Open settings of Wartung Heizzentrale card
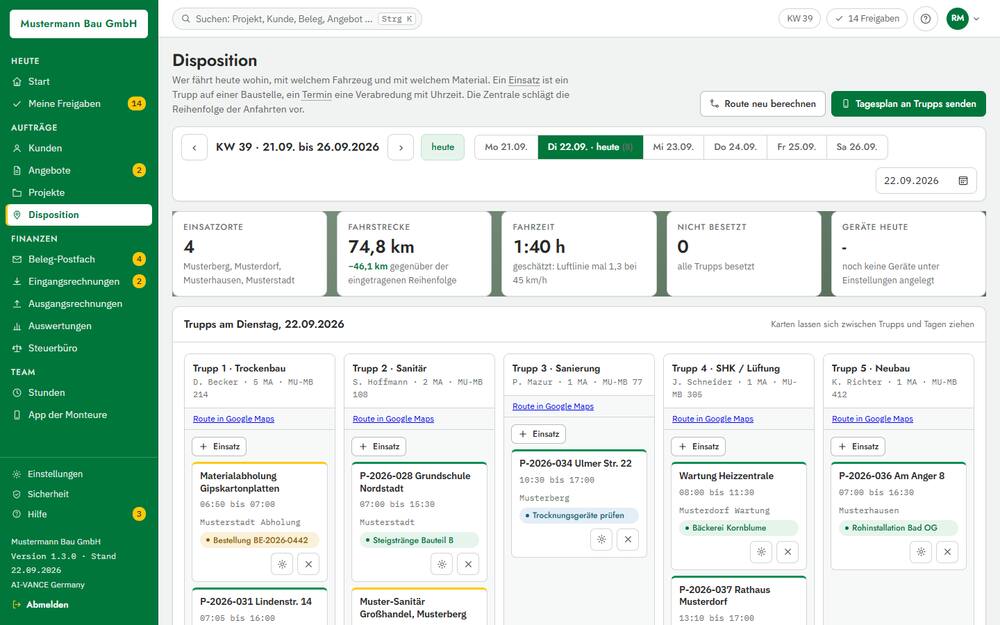 (761, 552)
